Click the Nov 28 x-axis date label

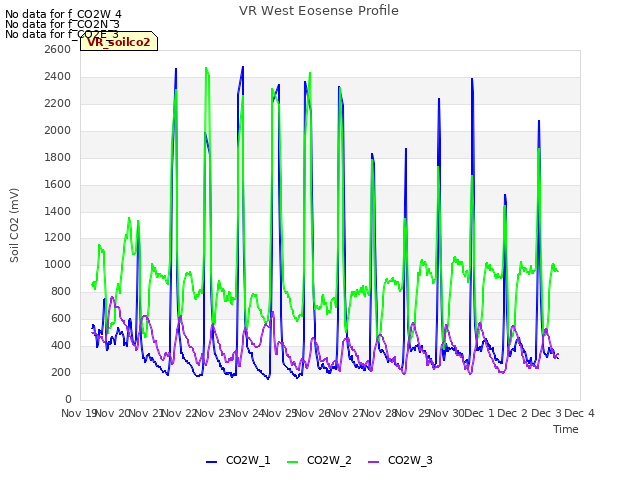[379, 413]
